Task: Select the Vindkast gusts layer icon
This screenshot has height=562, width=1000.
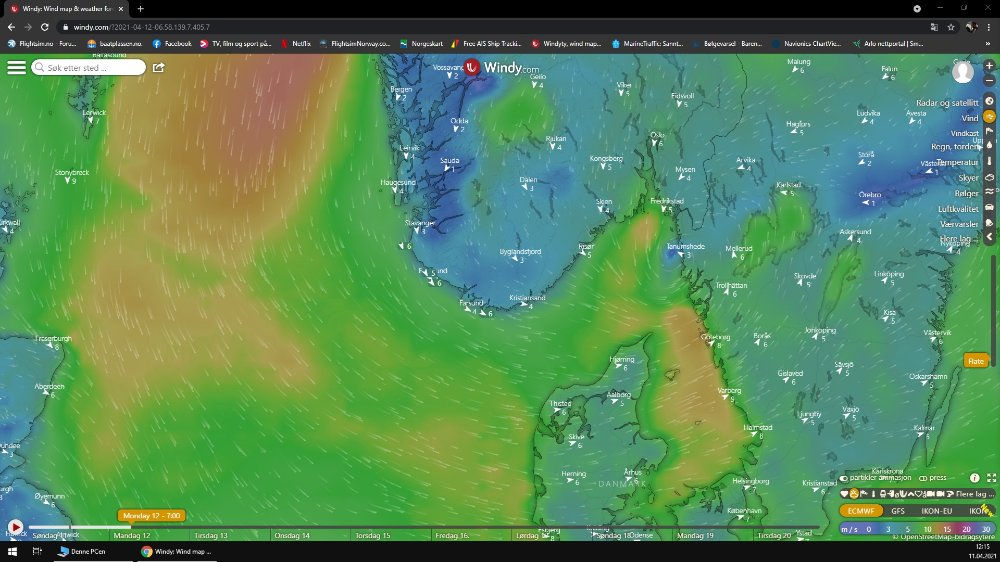Action: coord(989,131)
